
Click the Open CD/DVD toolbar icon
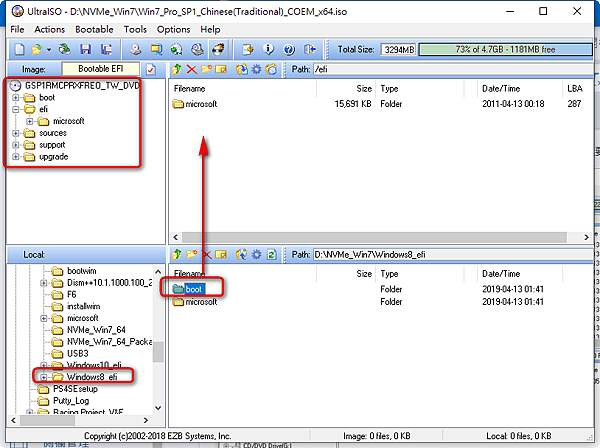[65, 49]
